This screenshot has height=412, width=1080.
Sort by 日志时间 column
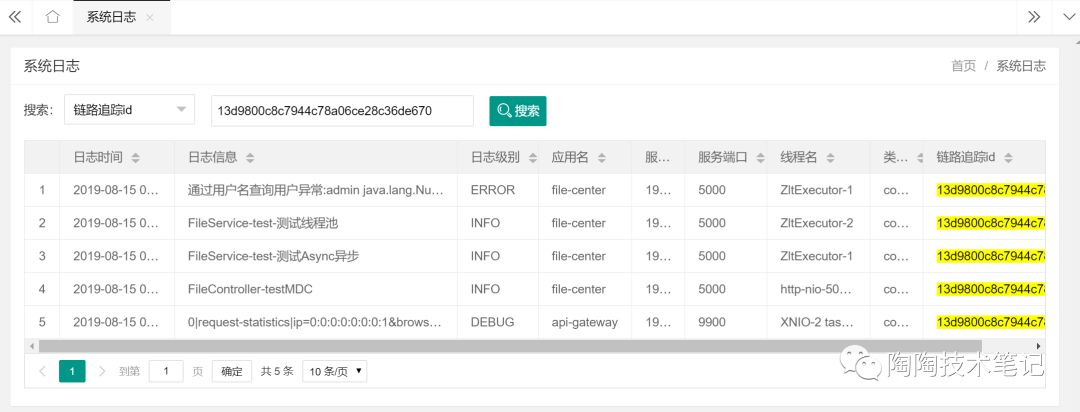click(136, 158)
